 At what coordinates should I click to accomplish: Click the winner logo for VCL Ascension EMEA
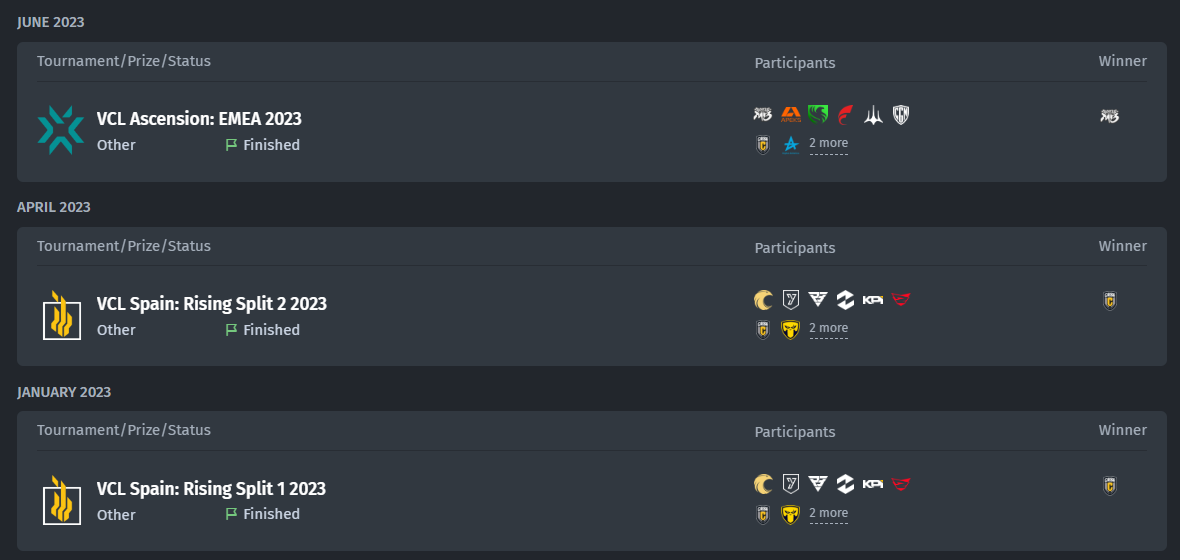pos(1109,116)
